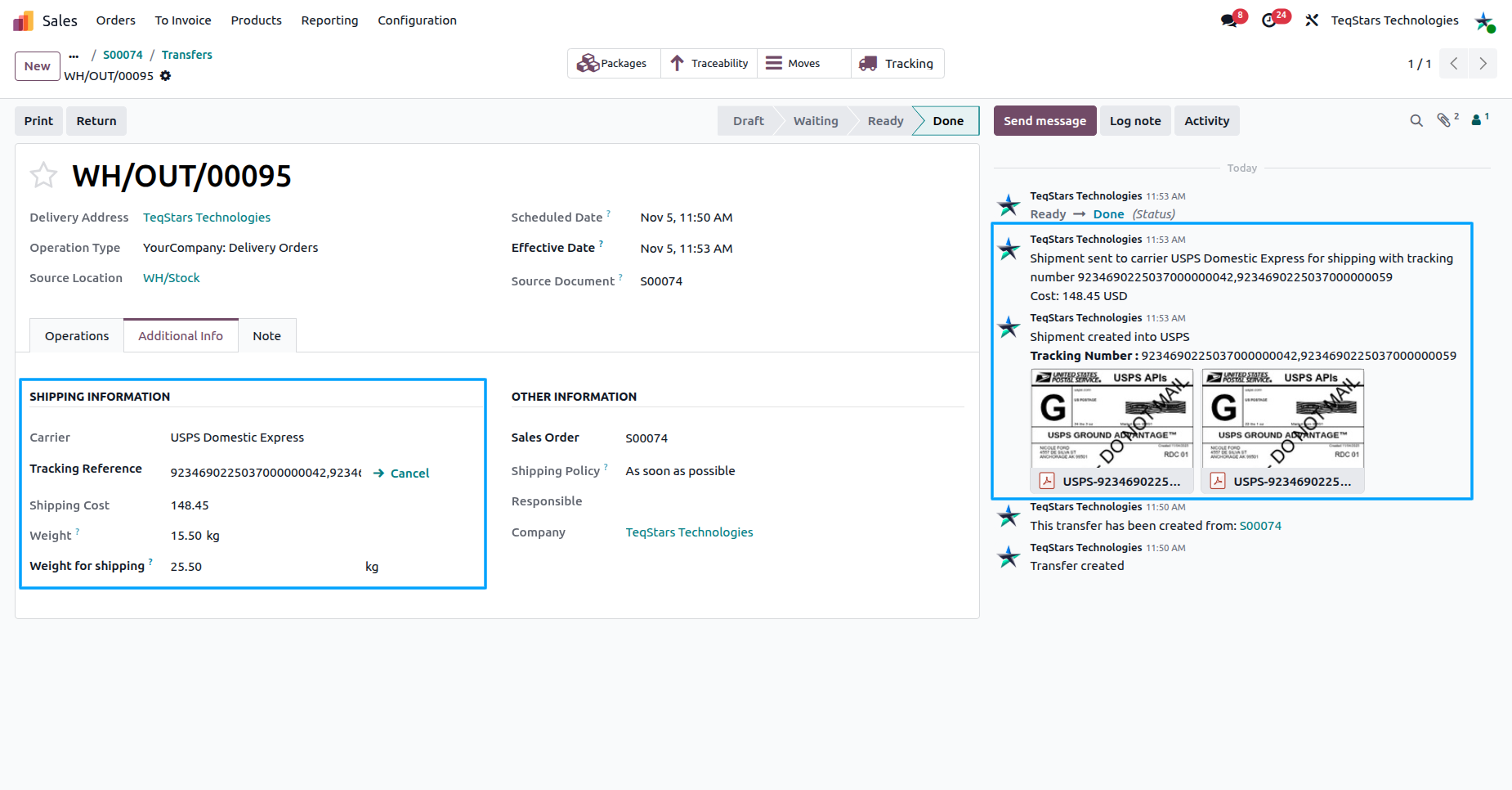This screenshot has width=1512, height=790.
Task: Open Traceability report button
Action: pos(709,64)
